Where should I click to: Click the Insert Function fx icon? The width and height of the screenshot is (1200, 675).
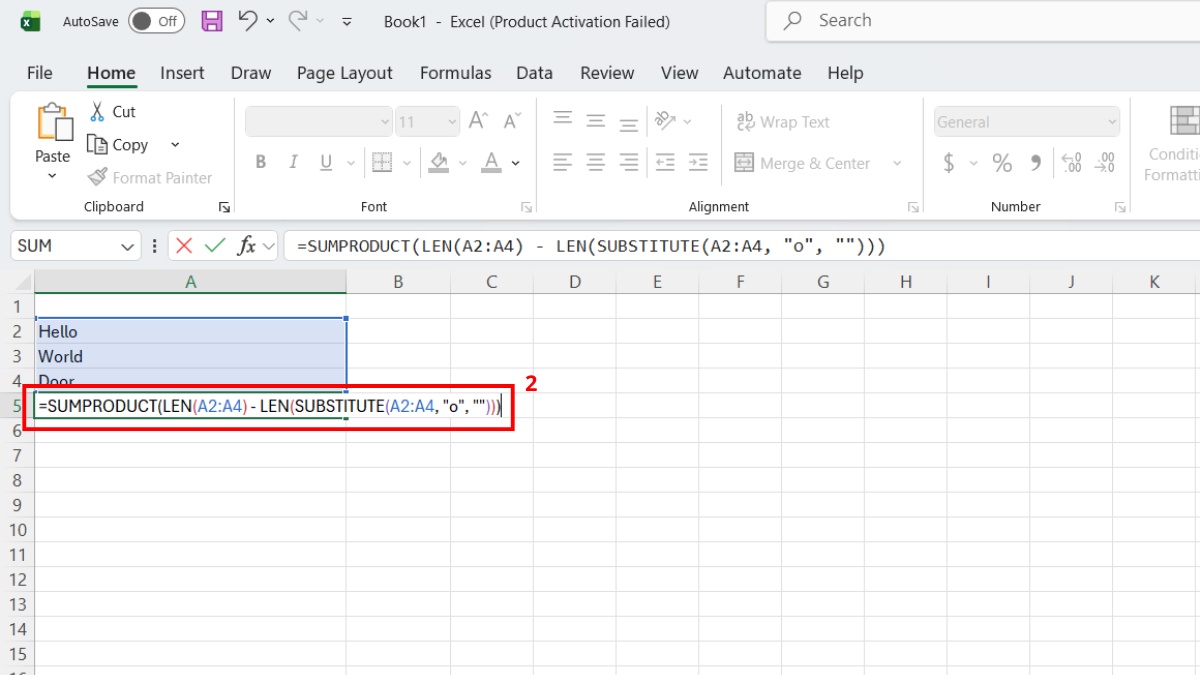pyautogui.click(x=247, y=246)
